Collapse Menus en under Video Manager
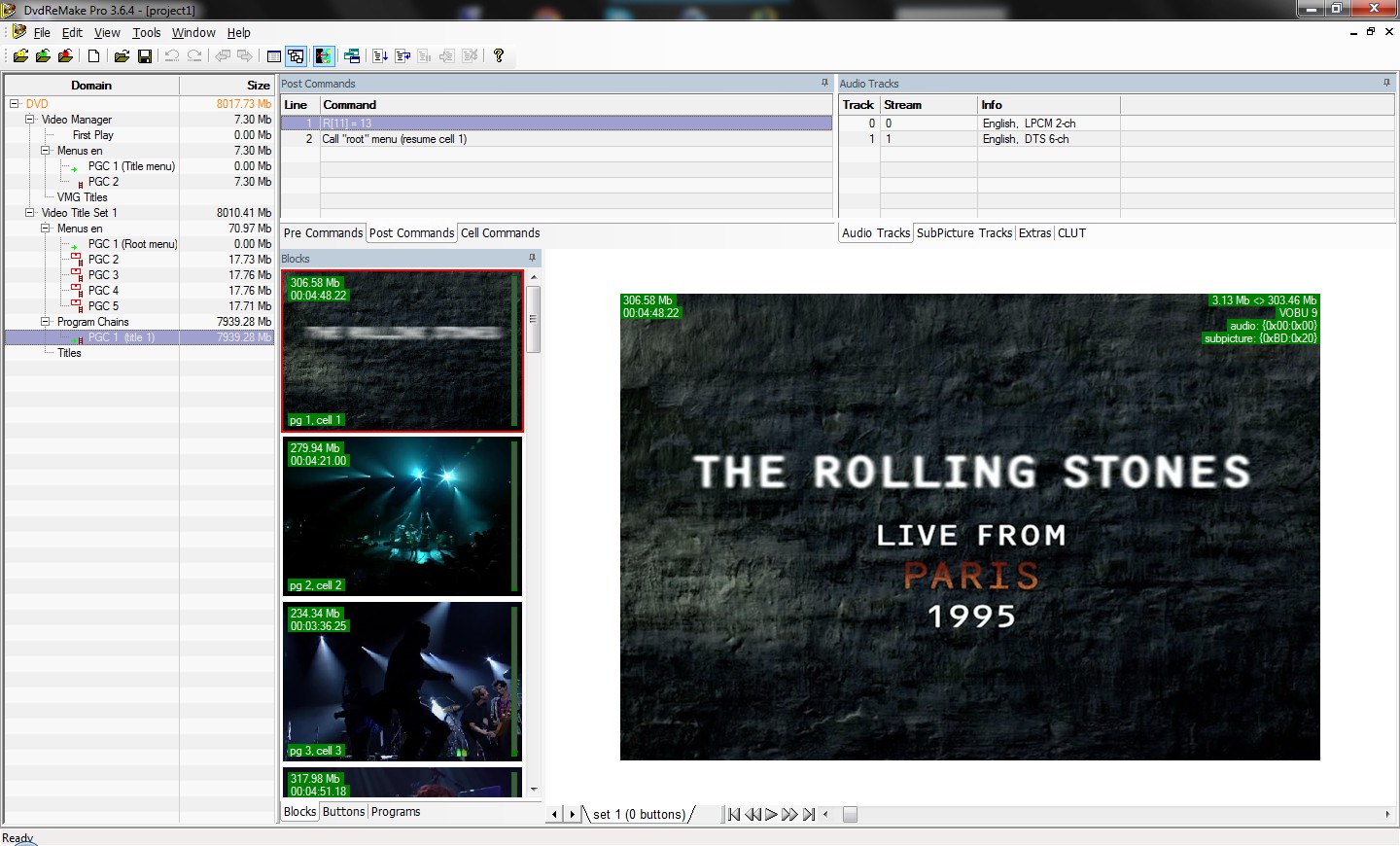 (45, 150)
